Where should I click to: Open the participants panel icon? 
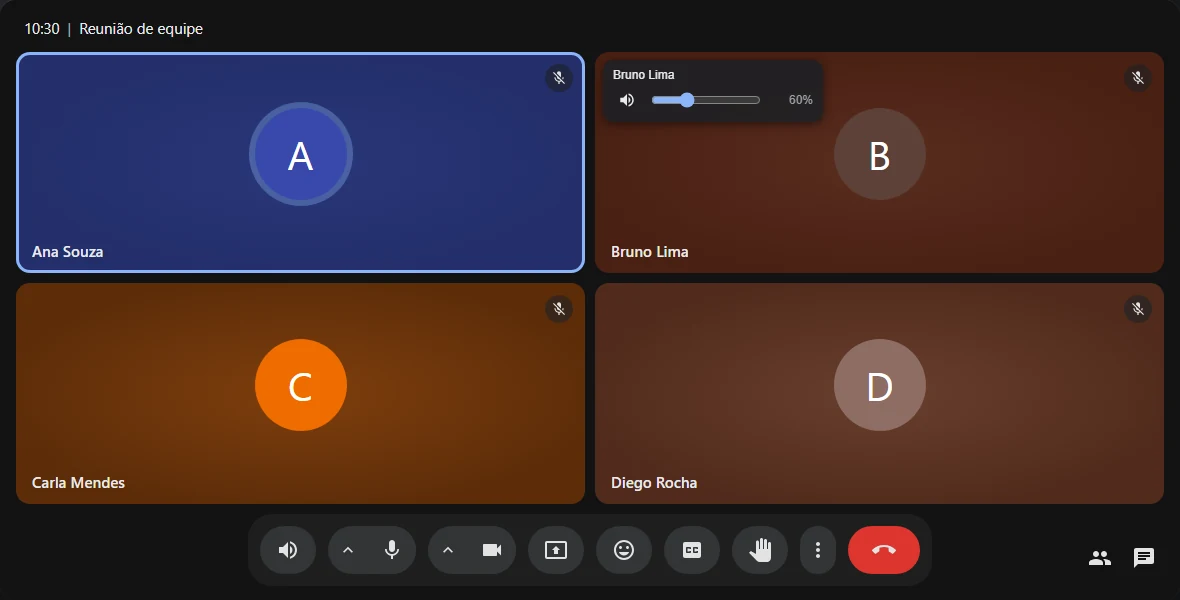pyautogui.click(x=1099, y=558)
